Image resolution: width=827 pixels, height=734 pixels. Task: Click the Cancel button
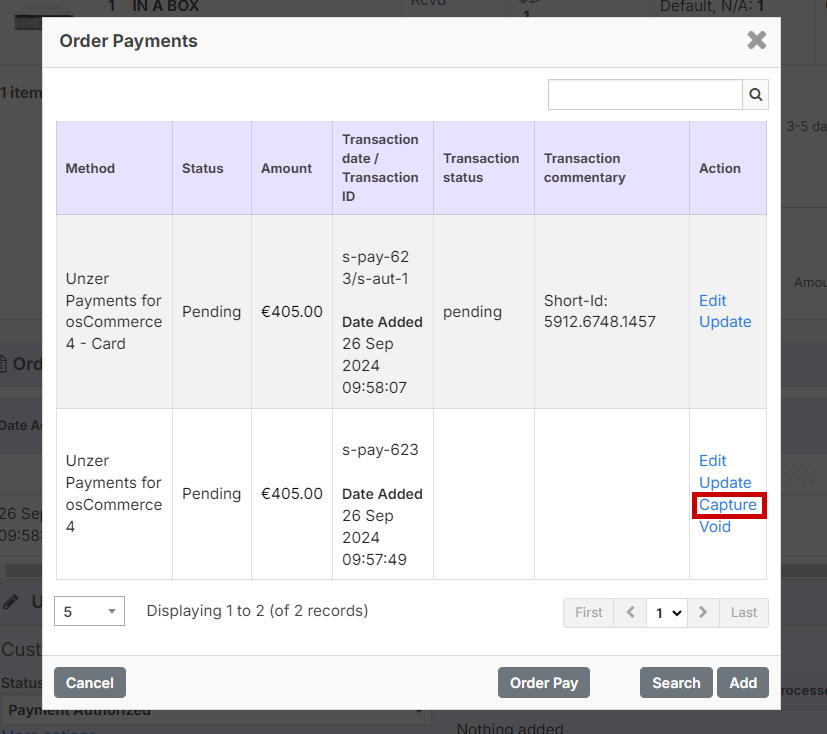(90, 683)
